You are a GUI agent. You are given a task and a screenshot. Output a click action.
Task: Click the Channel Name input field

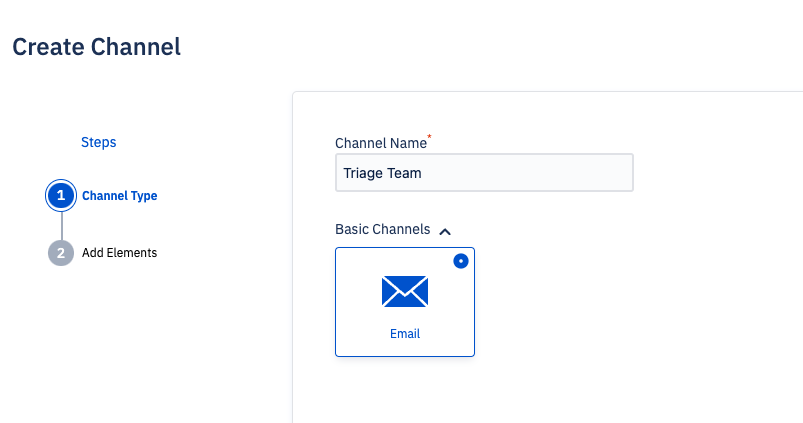(484, 173)
